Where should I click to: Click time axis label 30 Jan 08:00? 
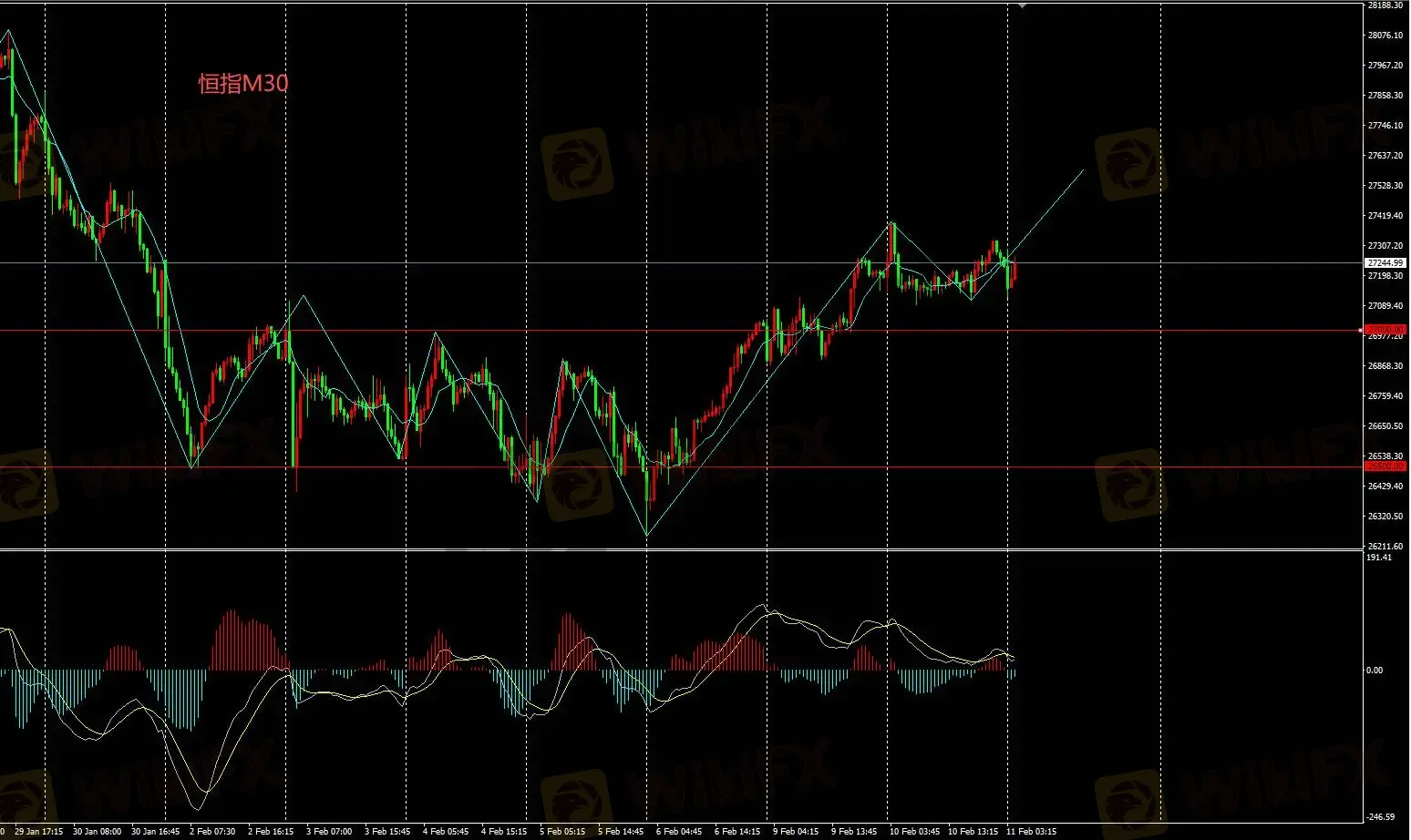coord(98,832)
